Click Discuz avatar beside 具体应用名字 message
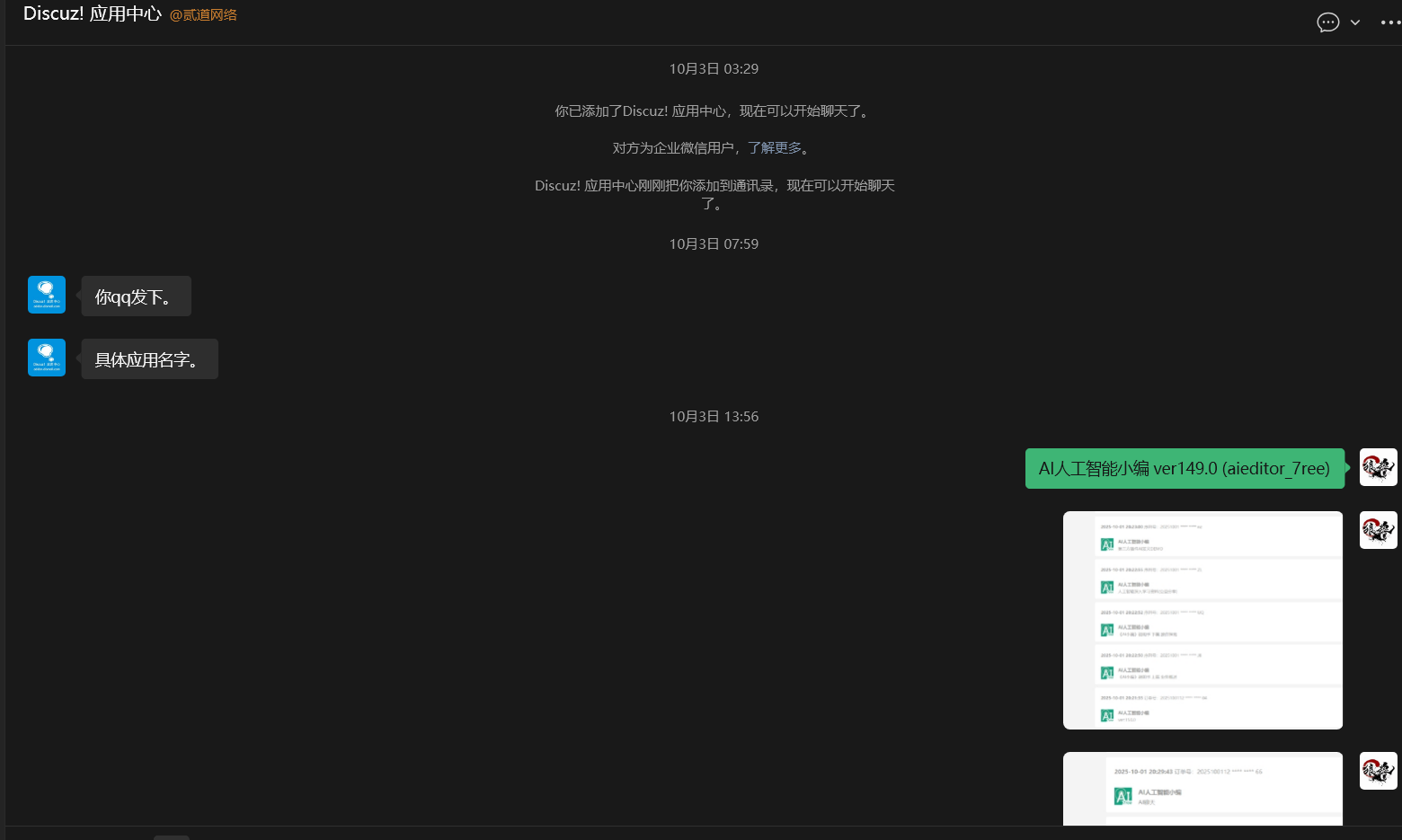 pos(47,358)
